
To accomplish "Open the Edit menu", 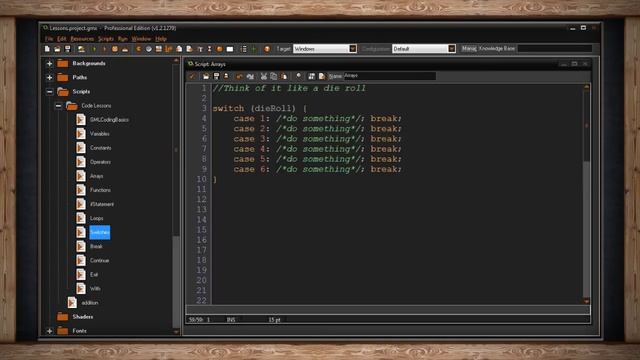I will (62, 39).
